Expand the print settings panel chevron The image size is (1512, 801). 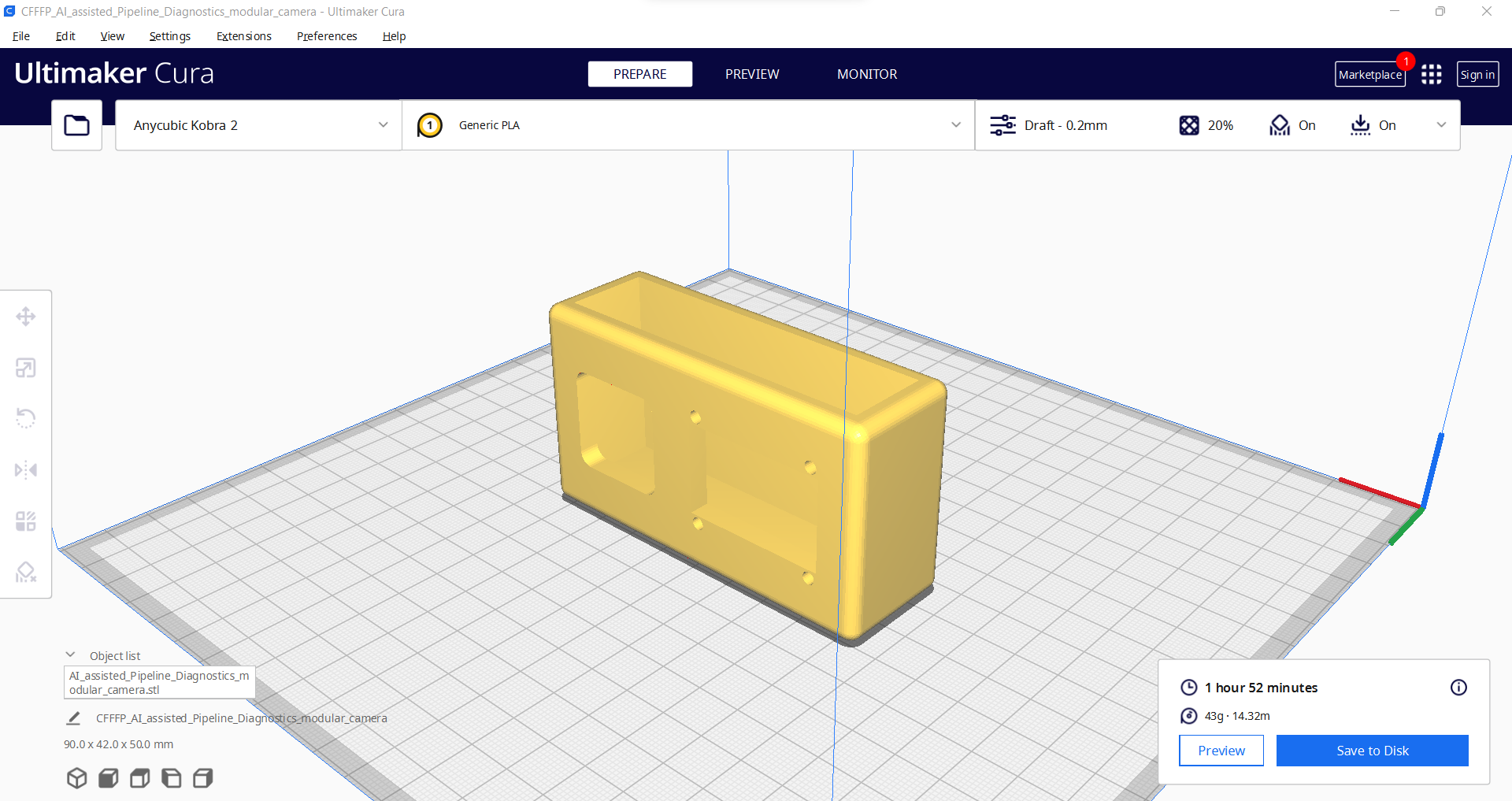(x=1441, y=125)
